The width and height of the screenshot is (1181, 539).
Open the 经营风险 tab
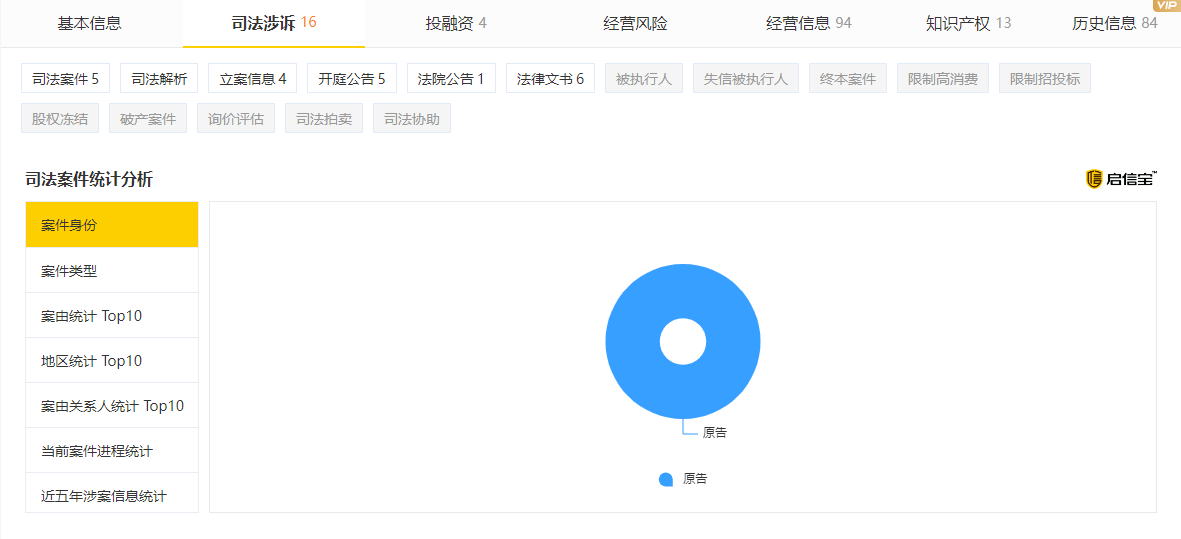click(635, 23)
